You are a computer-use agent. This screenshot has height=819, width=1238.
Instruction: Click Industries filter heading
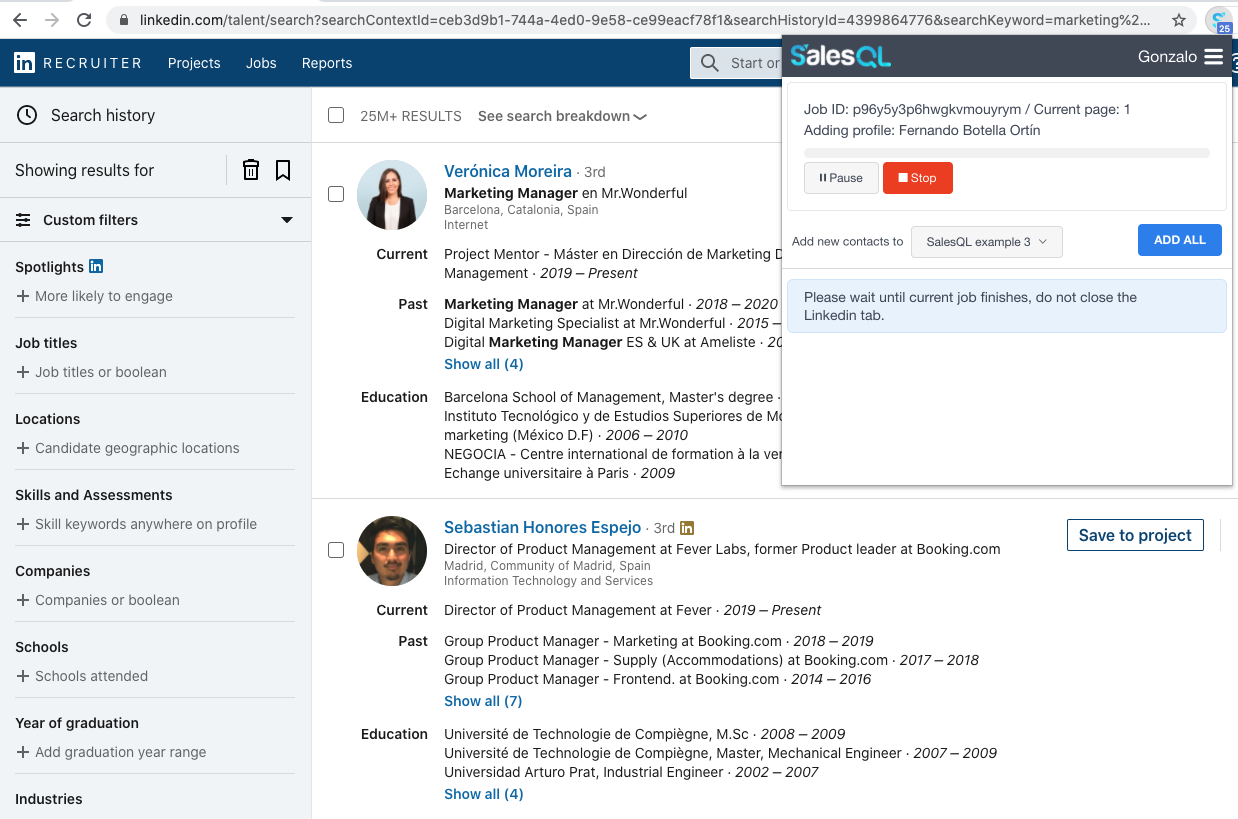tap(49, 799)
